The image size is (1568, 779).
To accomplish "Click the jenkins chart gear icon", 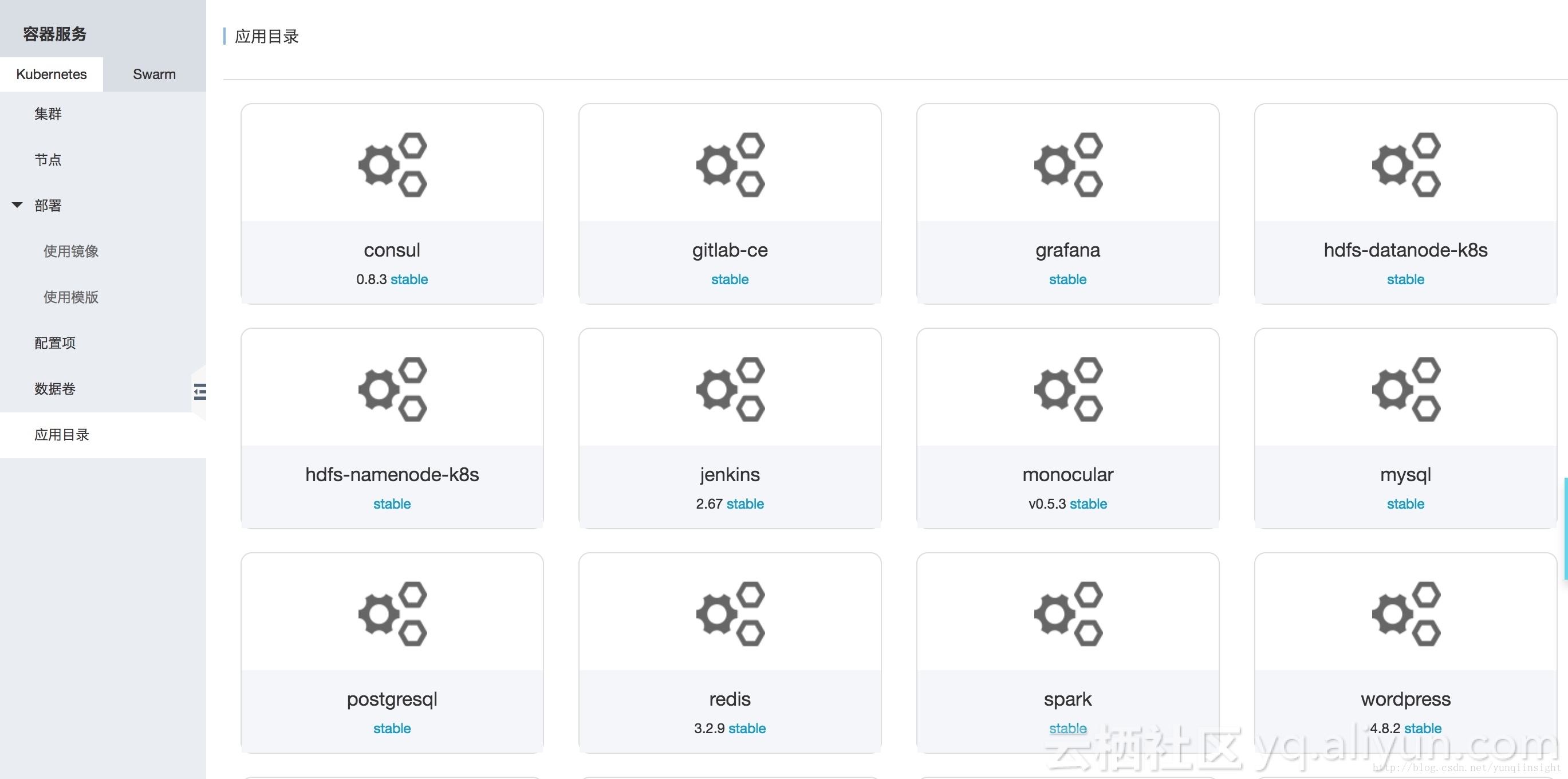I will [730, 389].
